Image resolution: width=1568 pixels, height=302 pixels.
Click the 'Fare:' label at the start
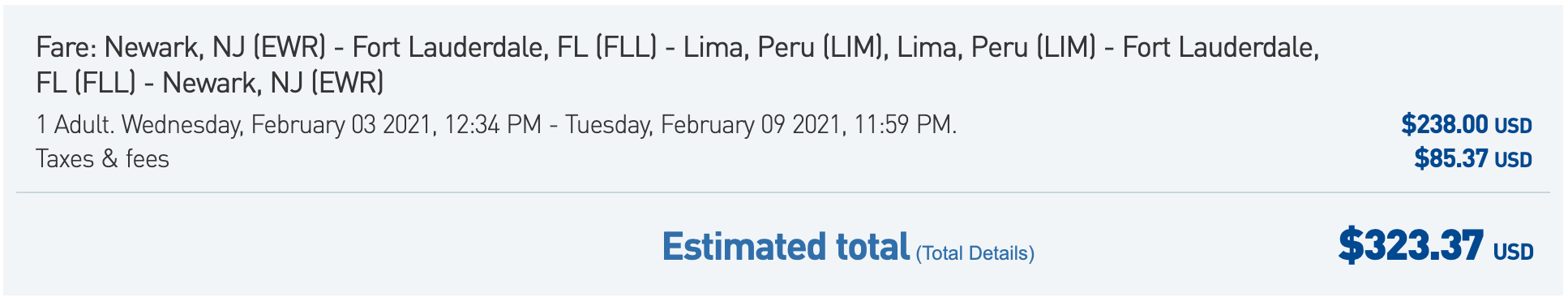coord(66,48)
